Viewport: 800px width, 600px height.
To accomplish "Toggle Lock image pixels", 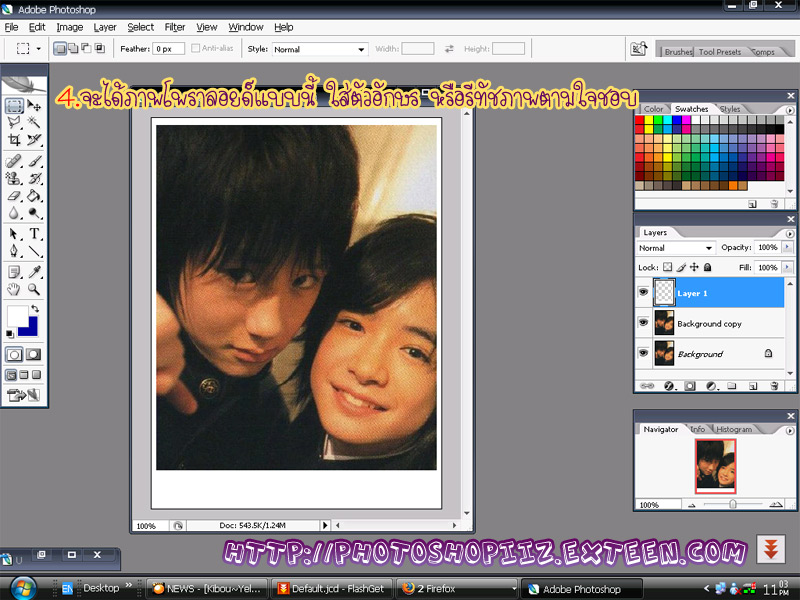I will tap(681, 267).
